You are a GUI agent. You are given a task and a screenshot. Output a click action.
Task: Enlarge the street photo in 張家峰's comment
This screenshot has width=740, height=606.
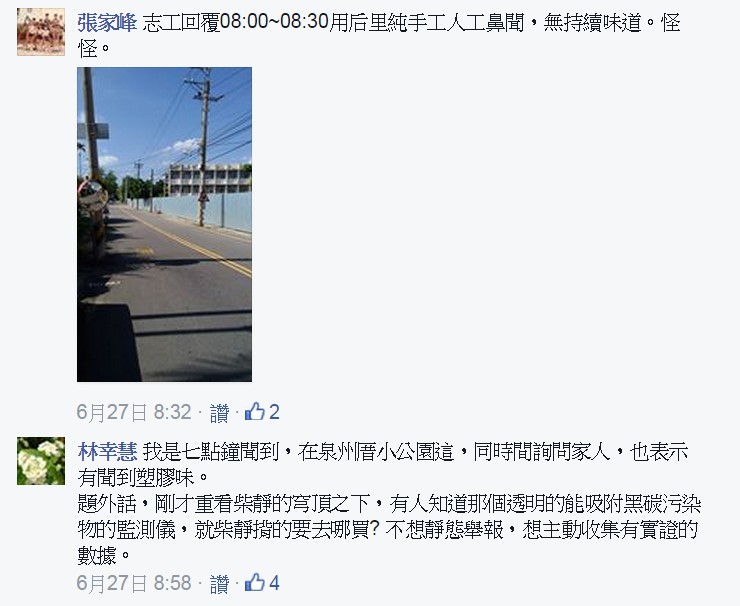pyautogui.click(x=164, y=224)
